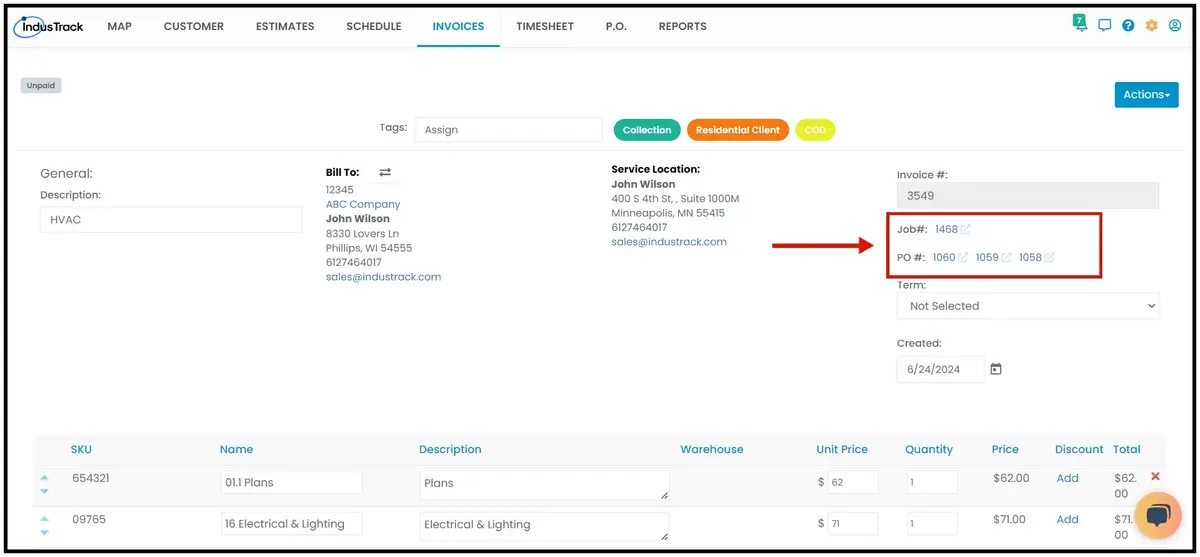
Task: Open the Actions dropdown button
Action: pos(1146,95)
